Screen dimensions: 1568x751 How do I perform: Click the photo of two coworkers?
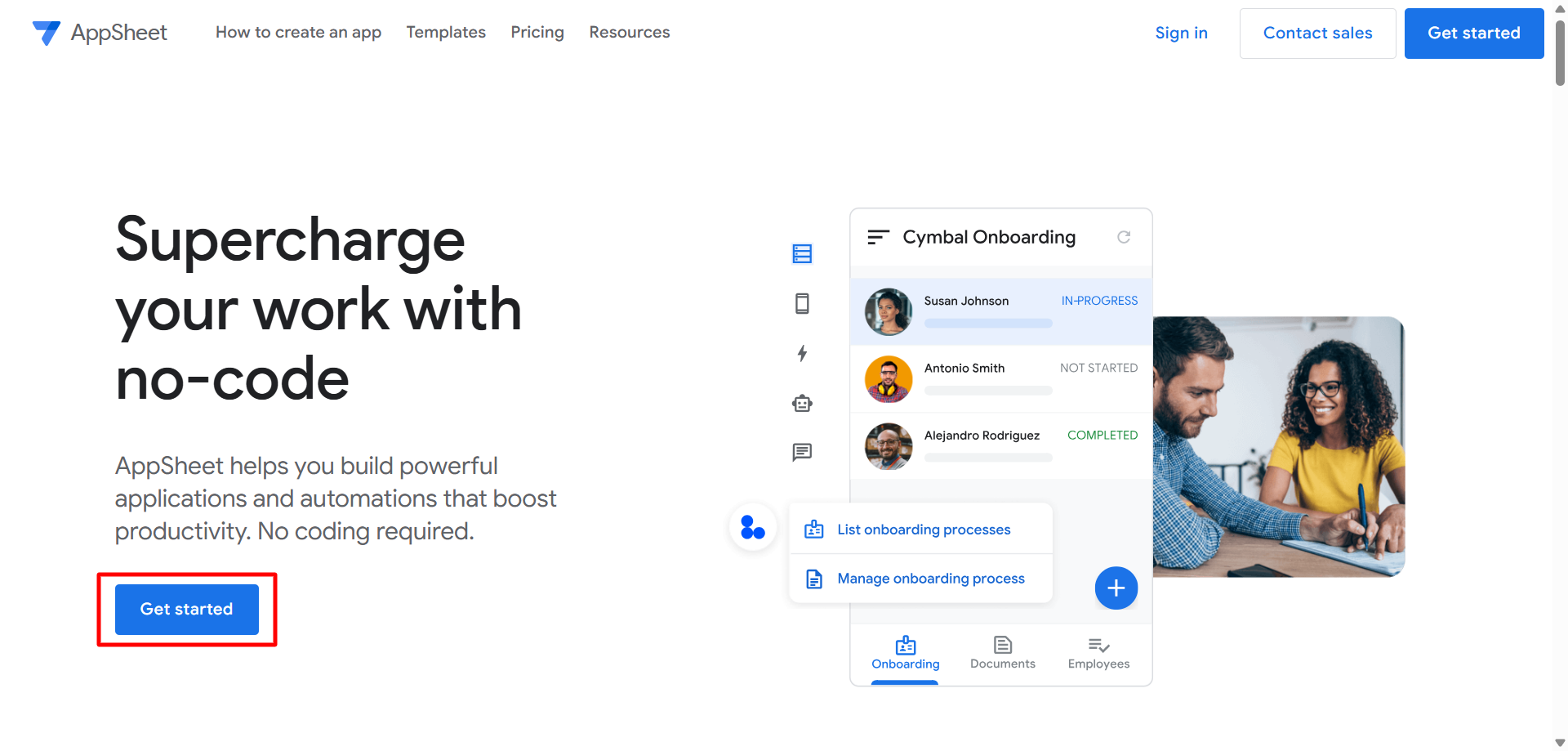click(1279, 447)
